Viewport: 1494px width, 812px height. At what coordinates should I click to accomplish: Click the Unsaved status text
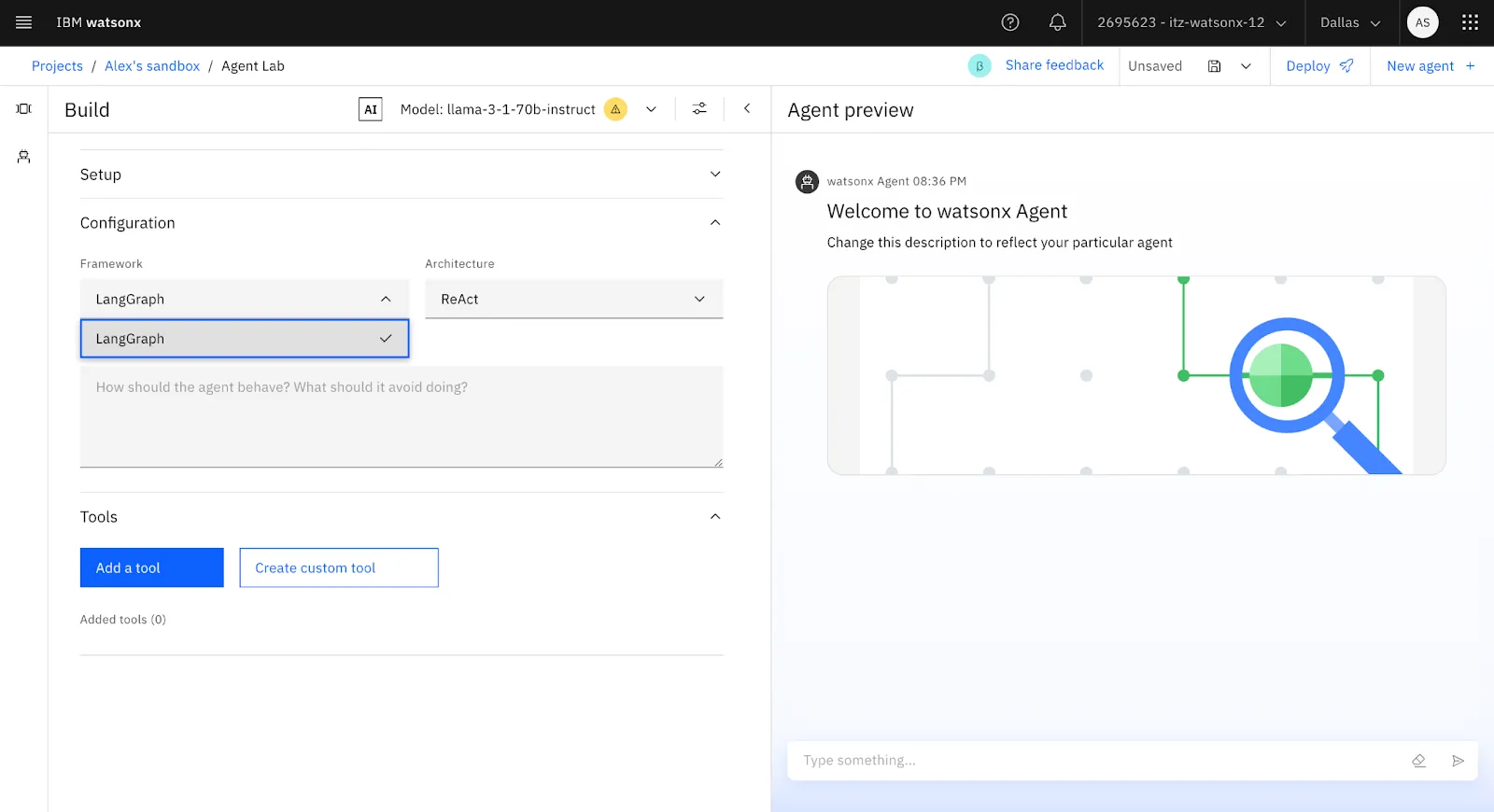click(1155, 66)
